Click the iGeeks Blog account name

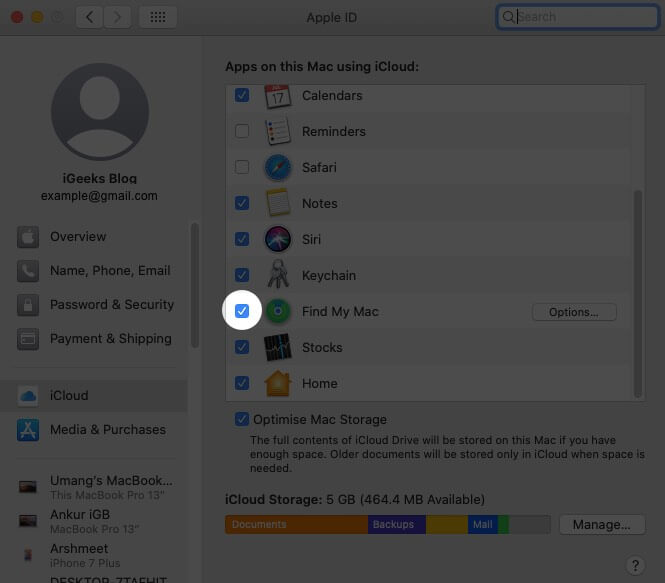point(100,178)
